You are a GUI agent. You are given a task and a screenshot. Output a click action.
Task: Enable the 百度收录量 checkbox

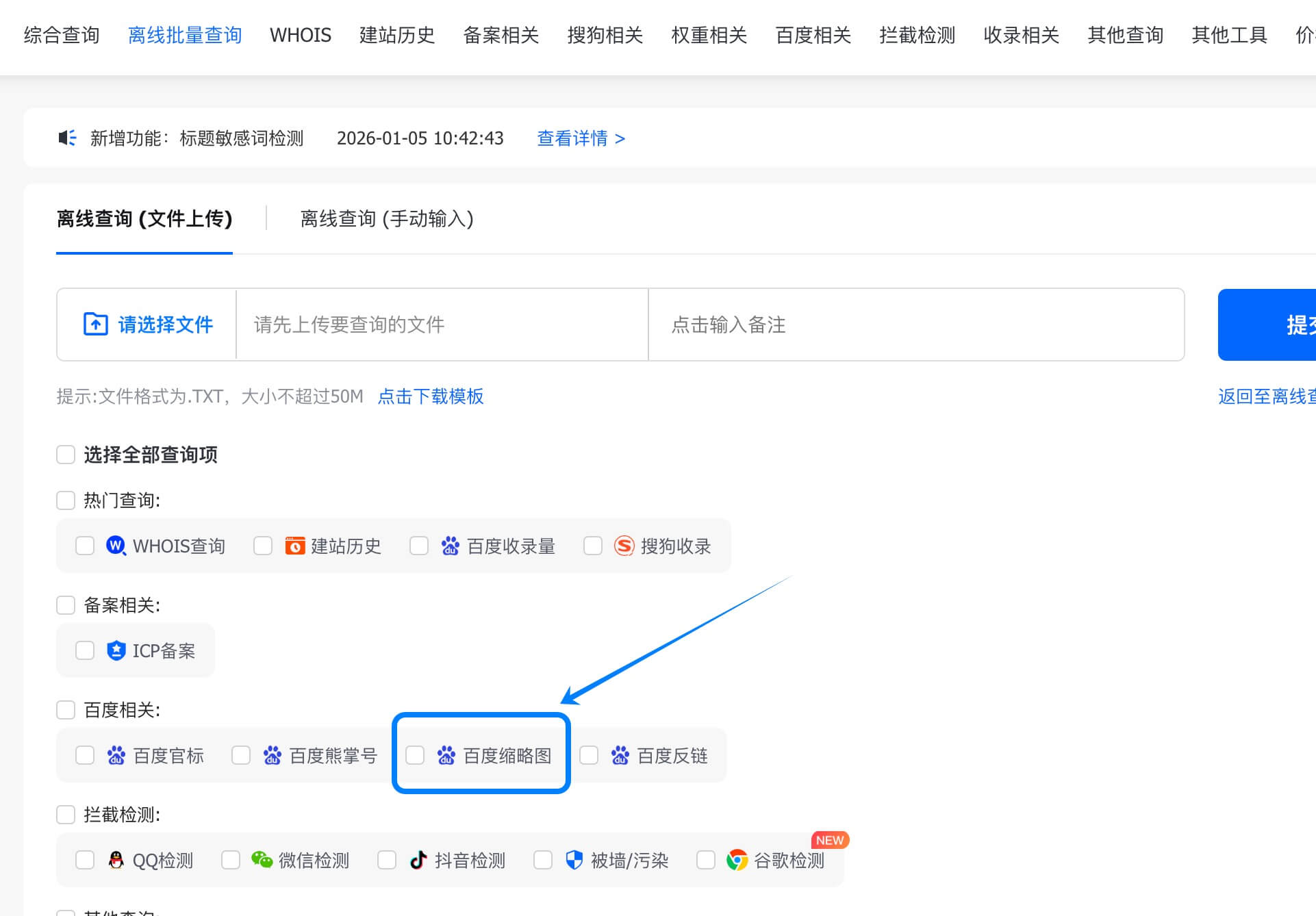click(419, 546)
